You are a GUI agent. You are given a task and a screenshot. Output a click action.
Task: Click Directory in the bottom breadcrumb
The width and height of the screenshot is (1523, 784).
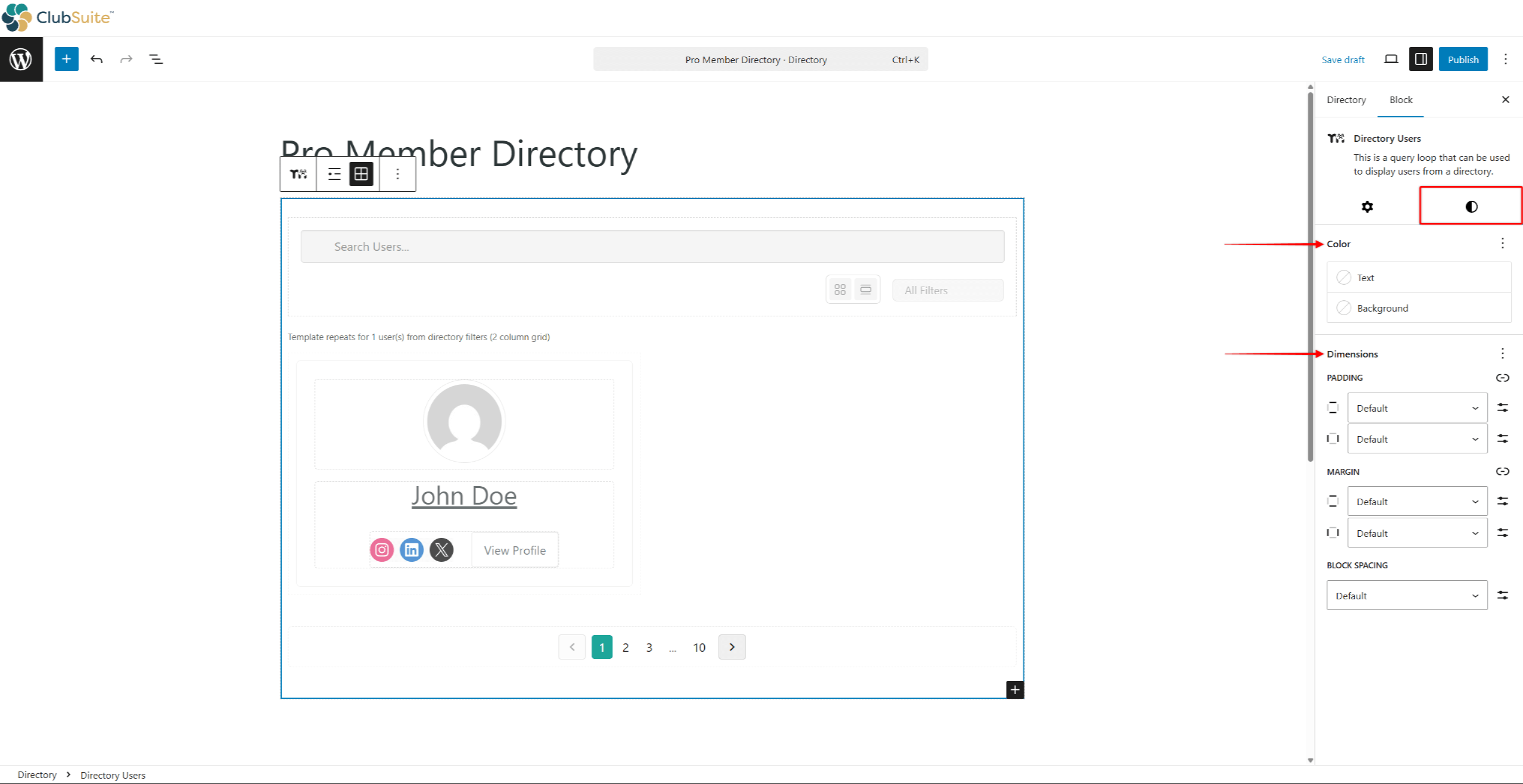click(x=37, y=774)
